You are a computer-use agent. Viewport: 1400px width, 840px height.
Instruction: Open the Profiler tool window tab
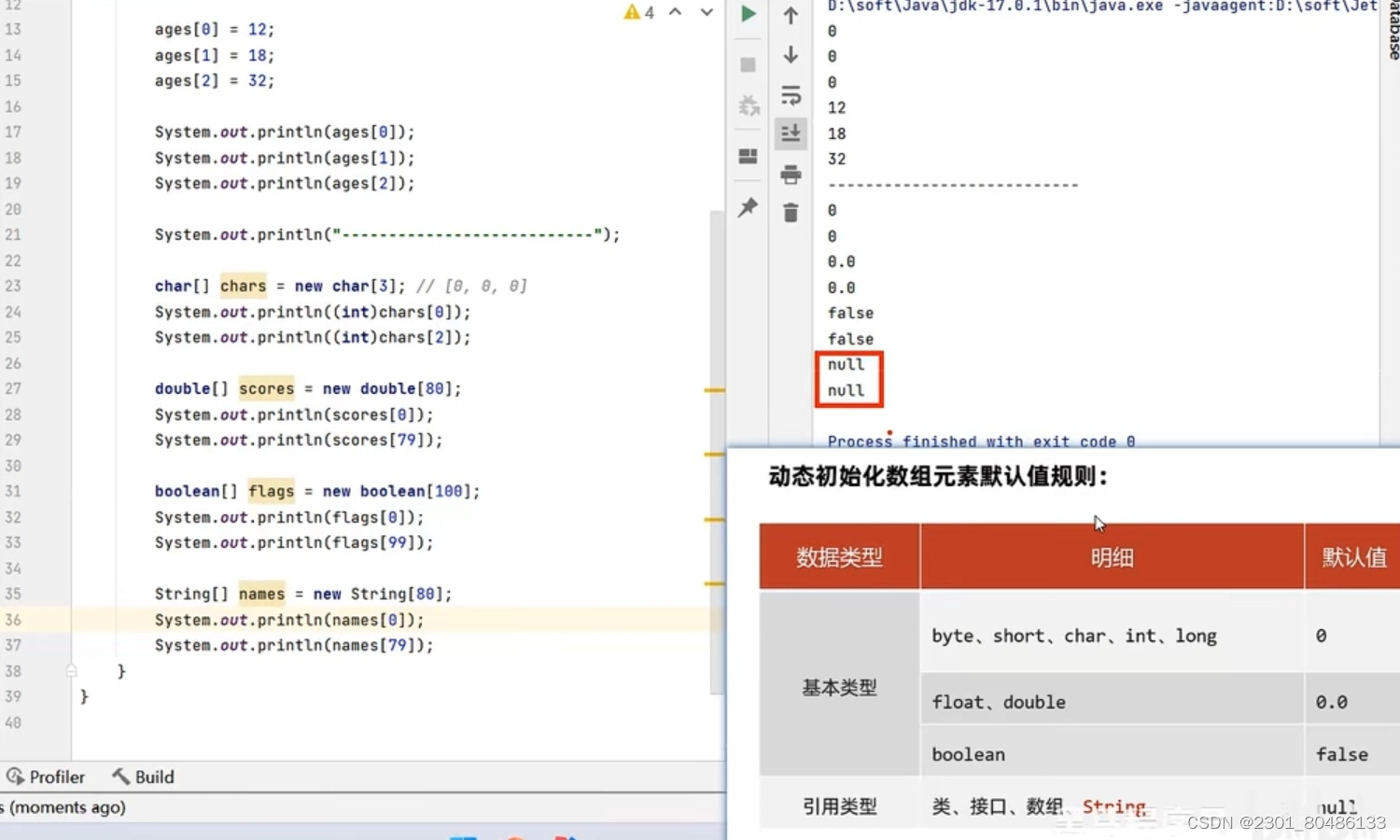[46, 777]
